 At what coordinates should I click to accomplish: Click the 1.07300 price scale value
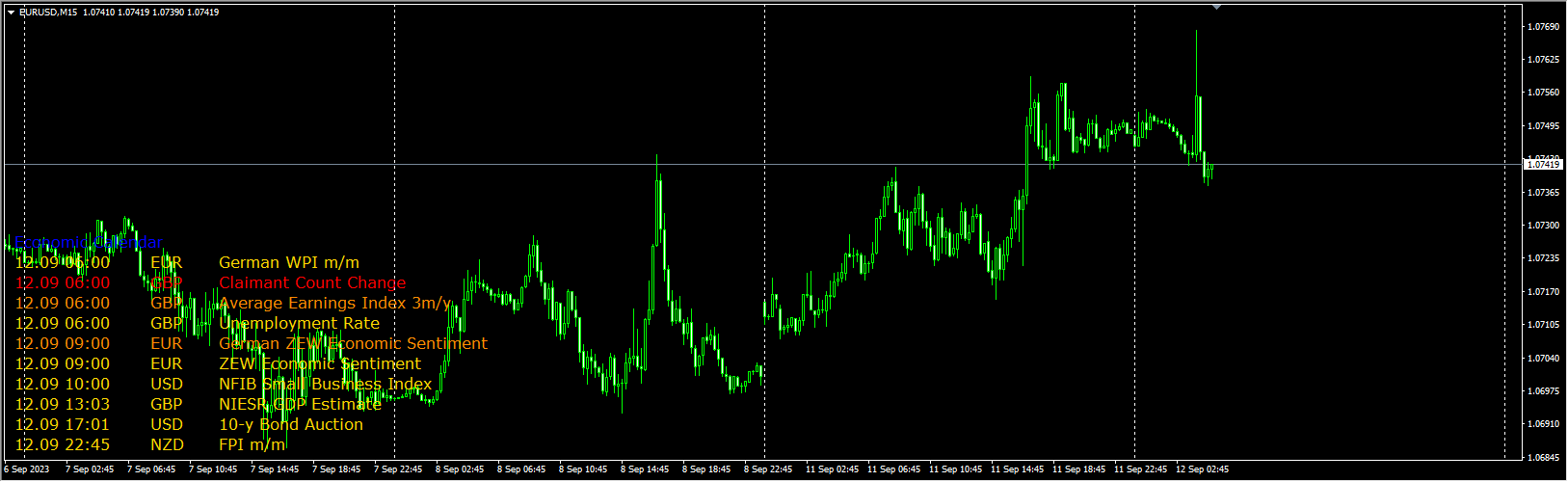tap(1544, 226)
